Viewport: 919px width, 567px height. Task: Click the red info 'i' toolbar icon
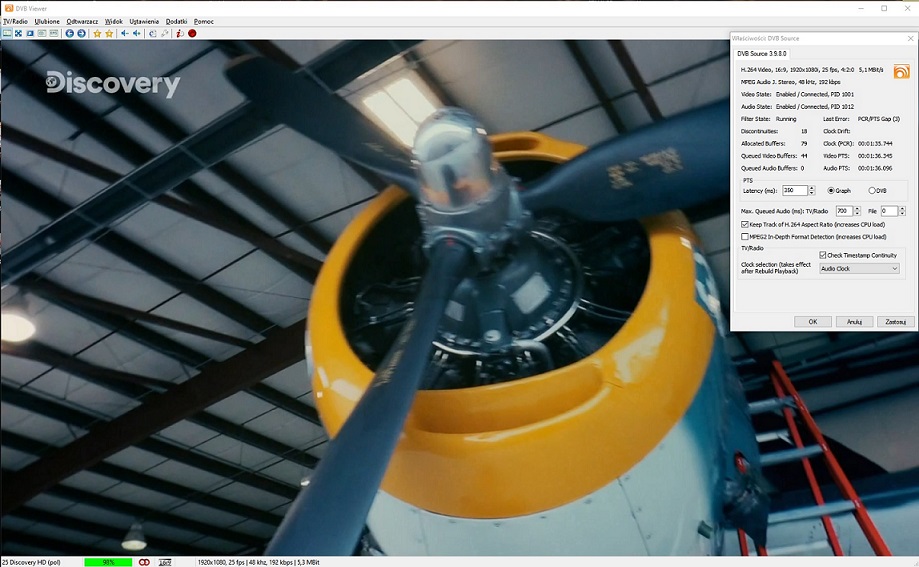pos(180,33)
